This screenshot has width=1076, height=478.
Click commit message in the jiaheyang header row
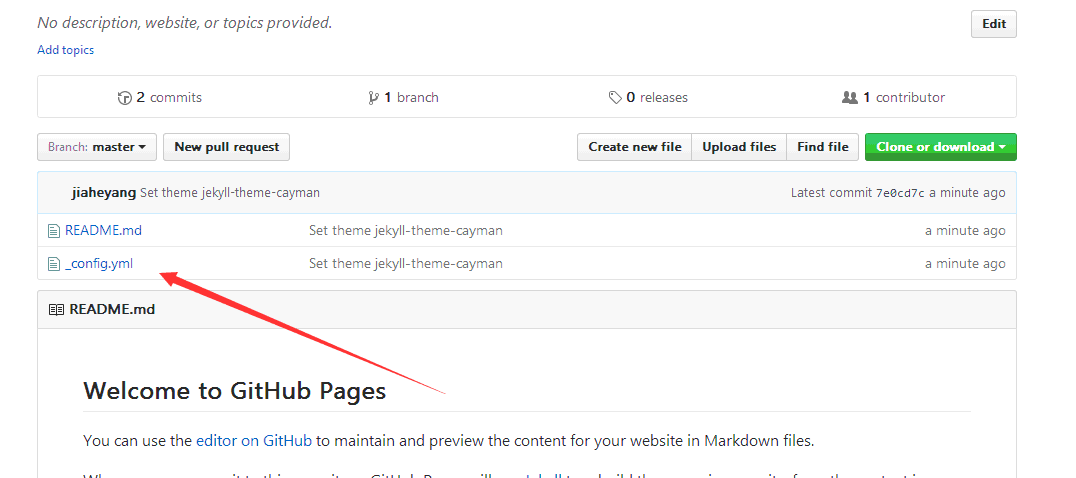point(230,193)
